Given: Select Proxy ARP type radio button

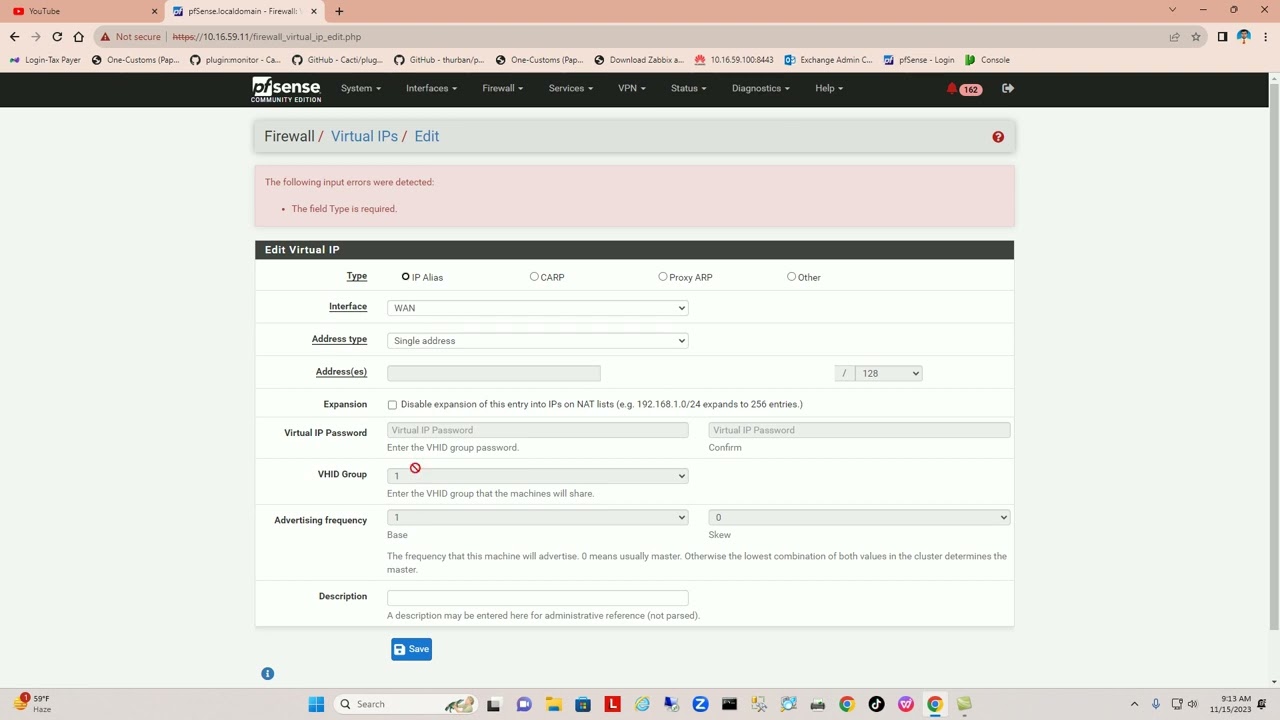Looking at the screenshot, I should 662,277.
